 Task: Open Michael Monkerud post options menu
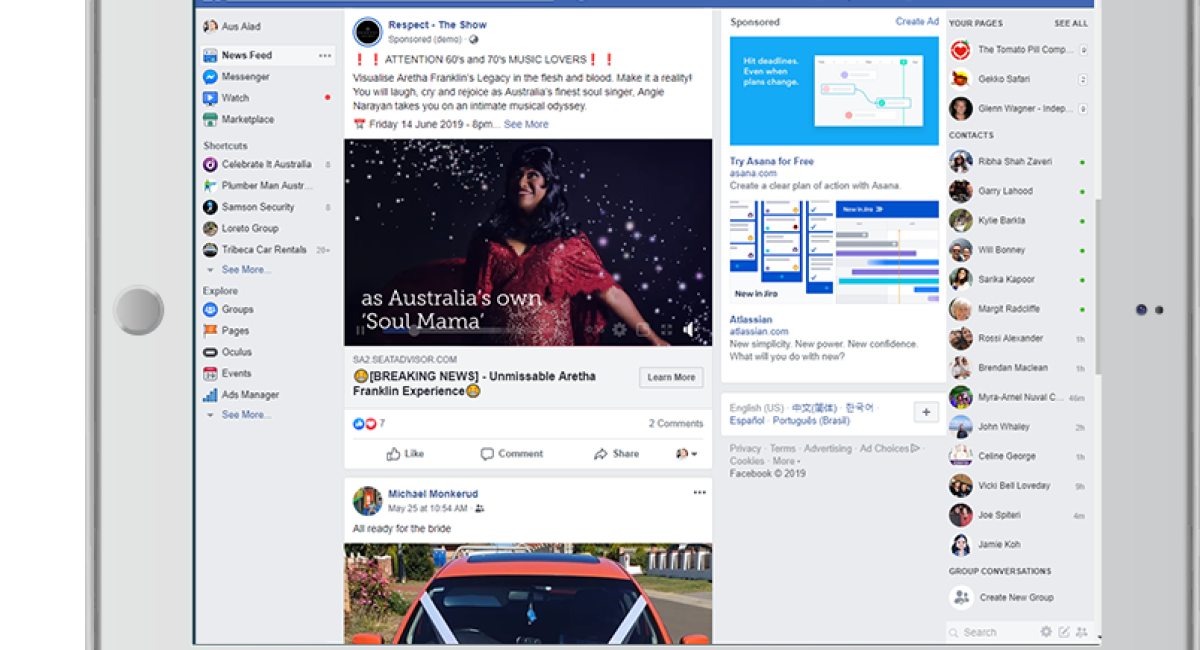[x=700, y=493]
